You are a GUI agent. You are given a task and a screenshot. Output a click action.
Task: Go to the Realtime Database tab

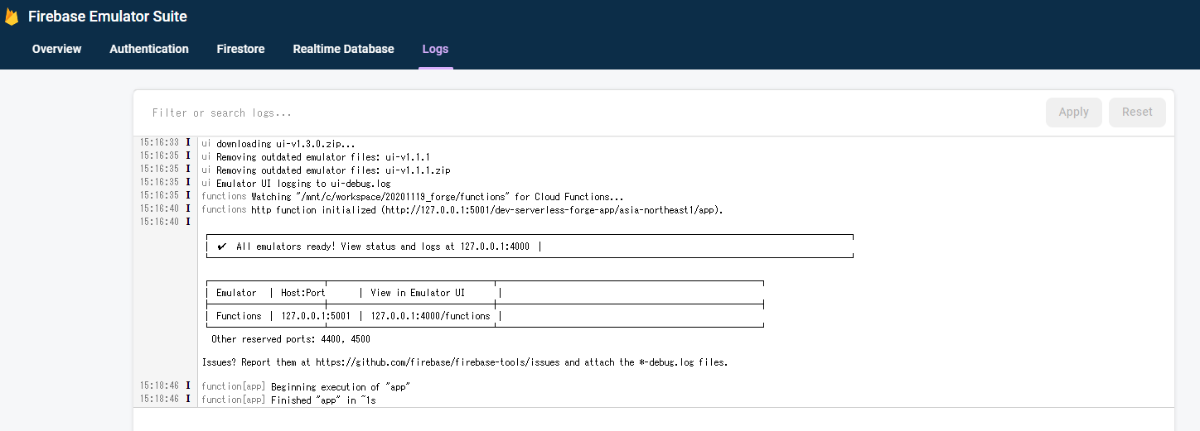(x=343, y=49)
